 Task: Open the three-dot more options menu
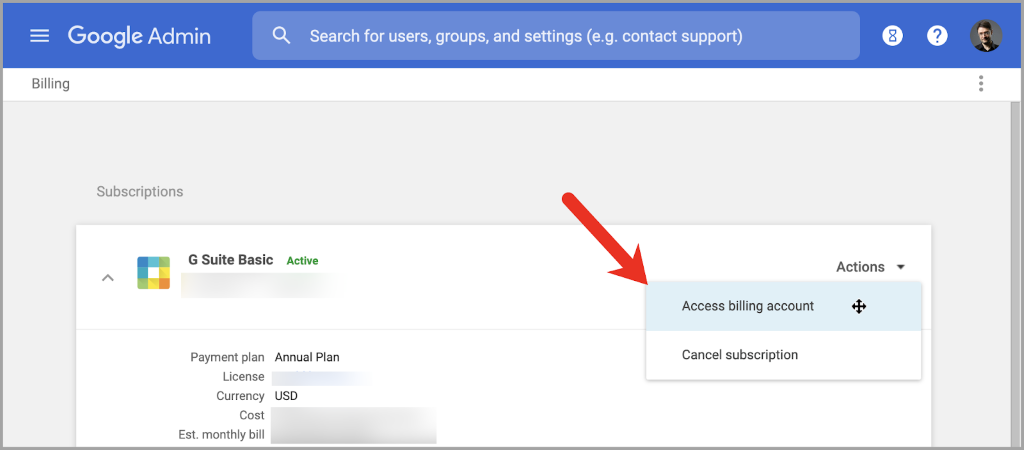pos(981,83)
